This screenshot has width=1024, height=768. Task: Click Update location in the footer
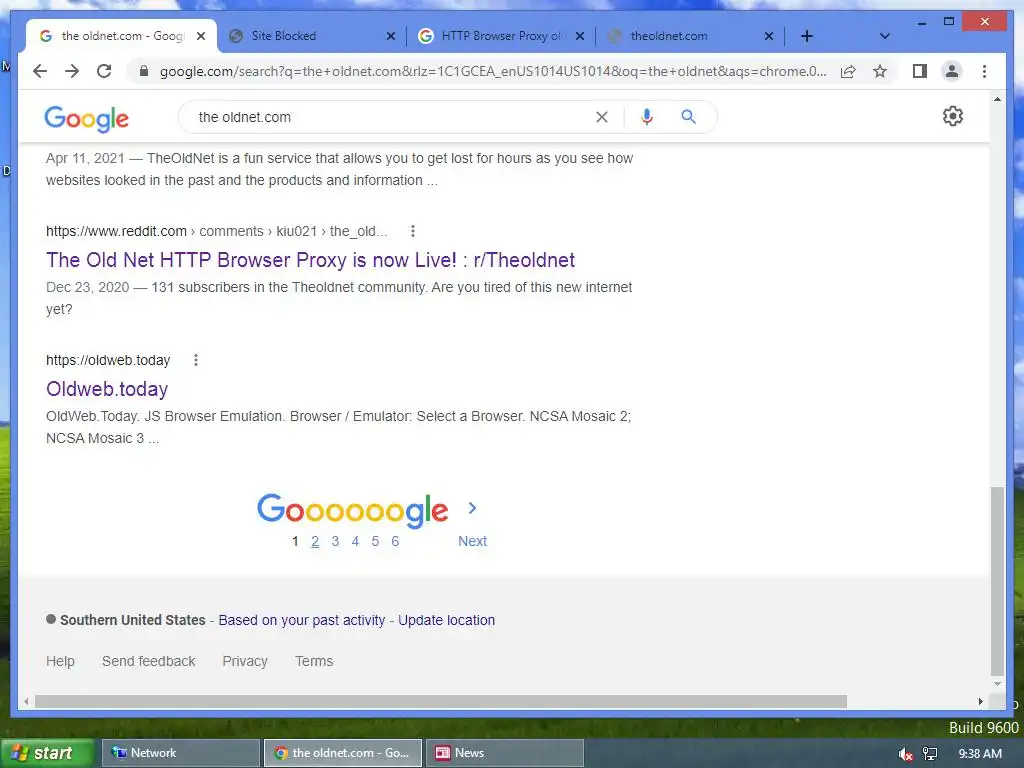point(447,620)
